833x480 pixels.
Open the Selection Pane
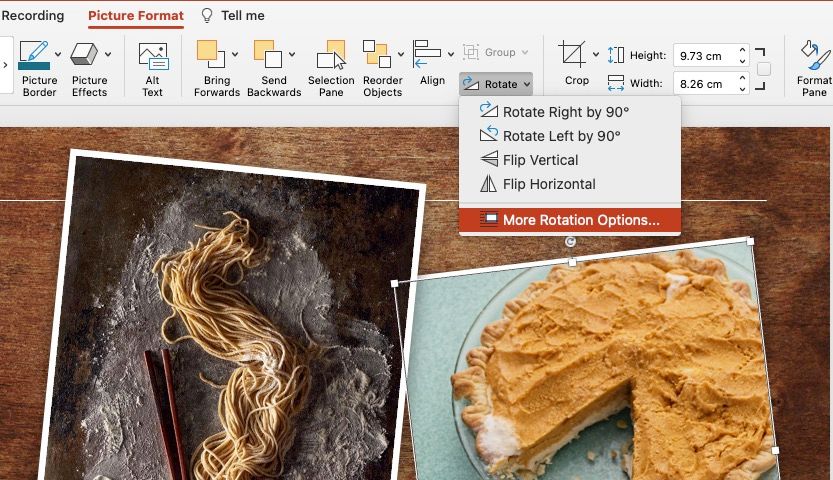click(331, 70)
